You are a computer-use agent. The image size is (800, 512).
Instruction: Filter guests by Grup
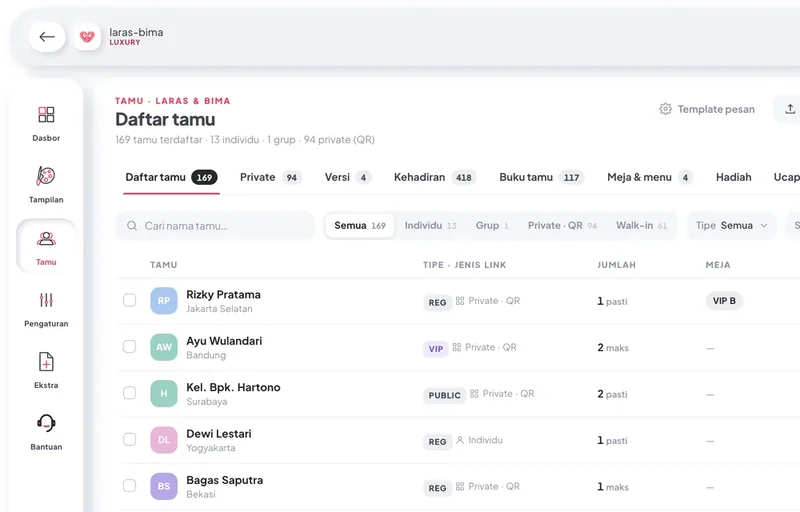coord(492,225)
